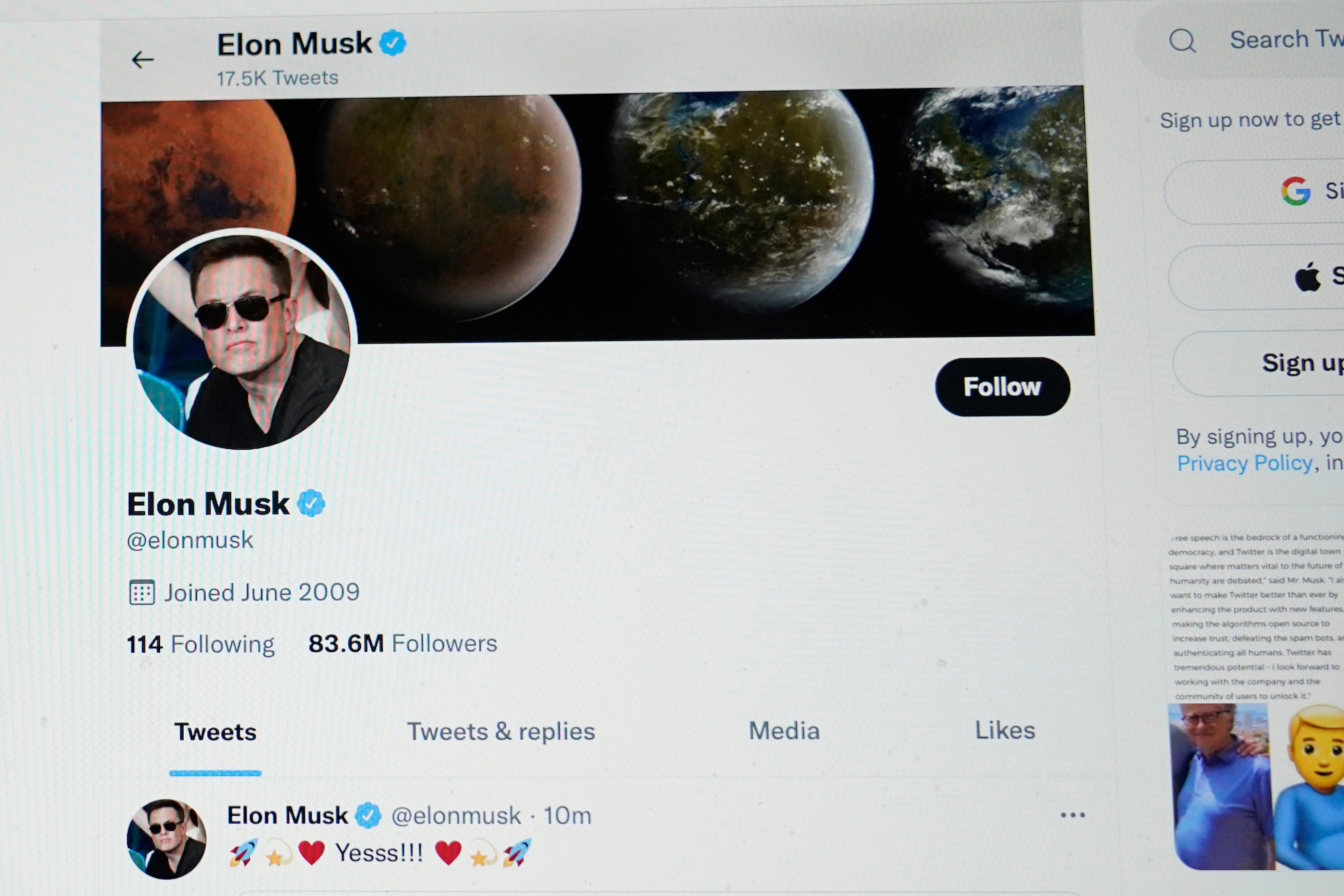This screenshot has width=1344, height=896.
Task: Click the search magnifier icon
Action: coord(1183,40)
